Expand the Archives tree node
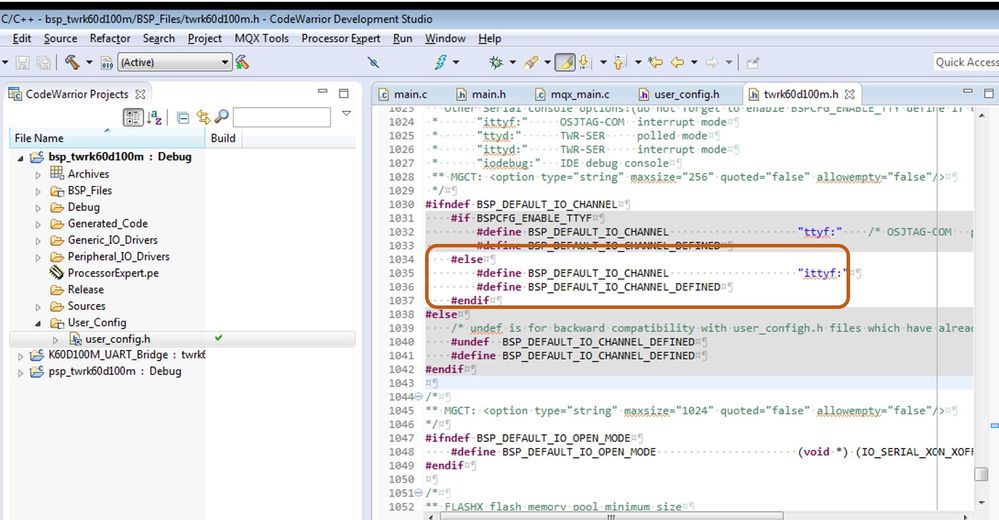Image resolution: width=999 pixels, height=520 pixels. (38, 175)
